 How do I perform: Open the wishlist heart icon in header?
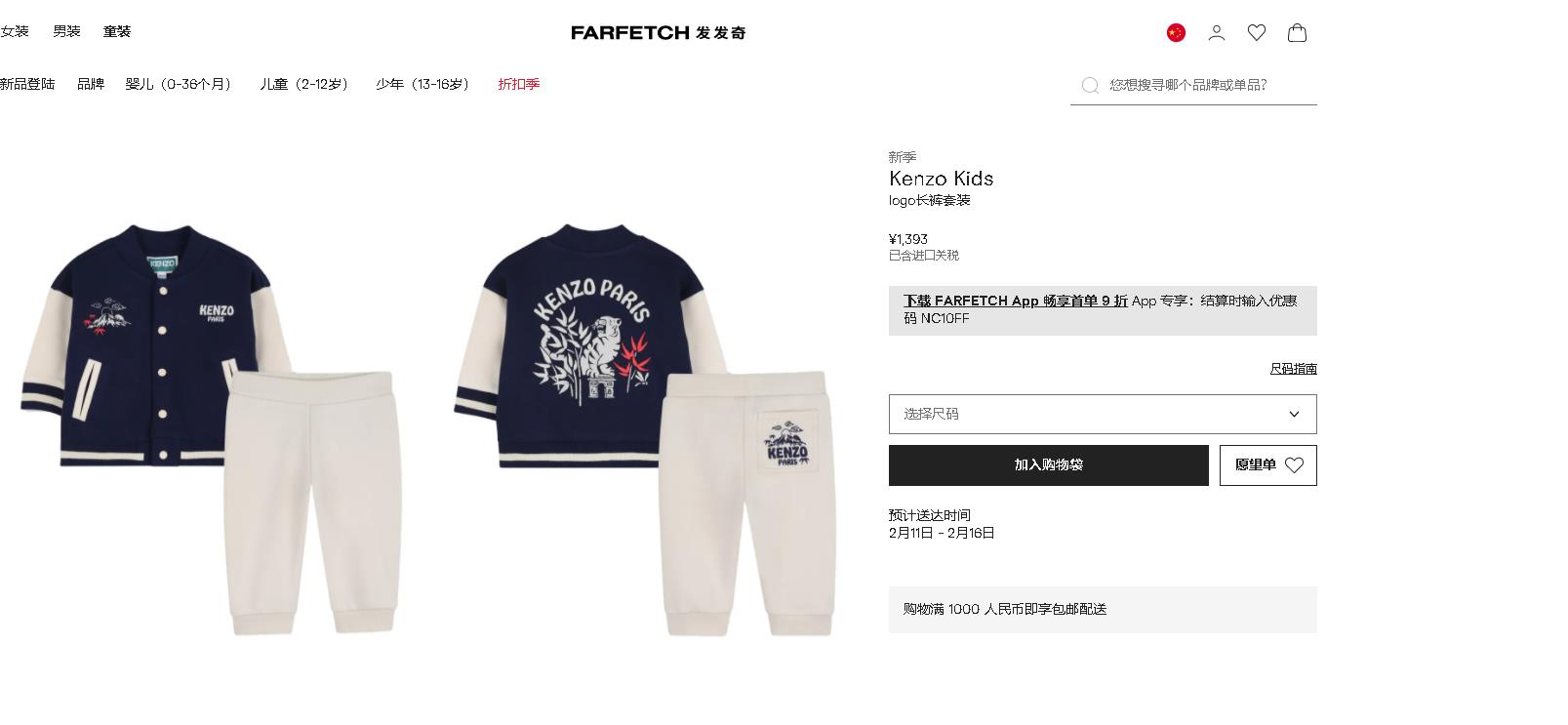(1257, 32)
